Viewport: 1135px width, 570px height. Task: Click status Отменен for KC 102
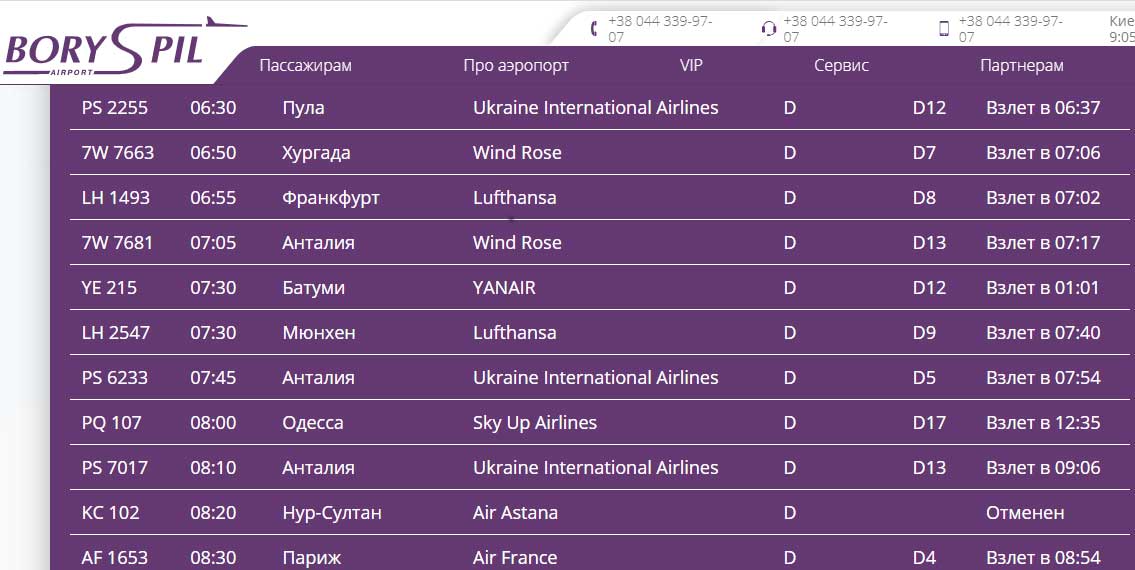click(1025, 513)
